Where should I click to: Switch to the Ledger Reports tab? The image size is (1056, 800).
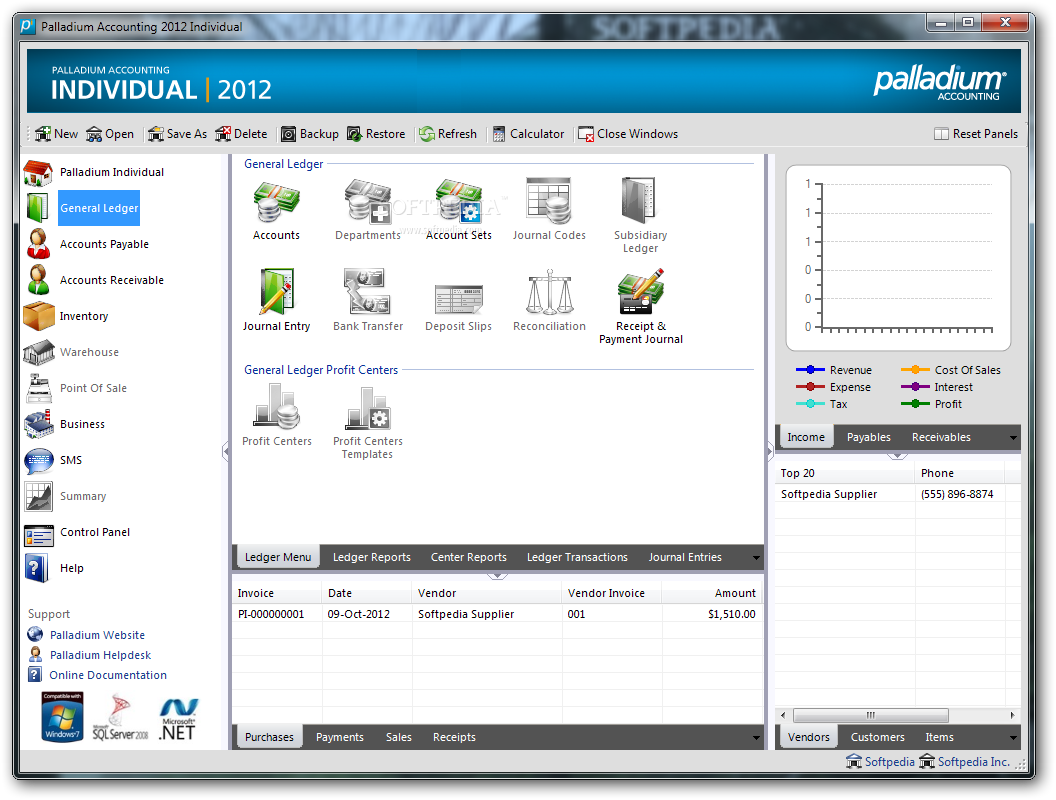[372, 558]
